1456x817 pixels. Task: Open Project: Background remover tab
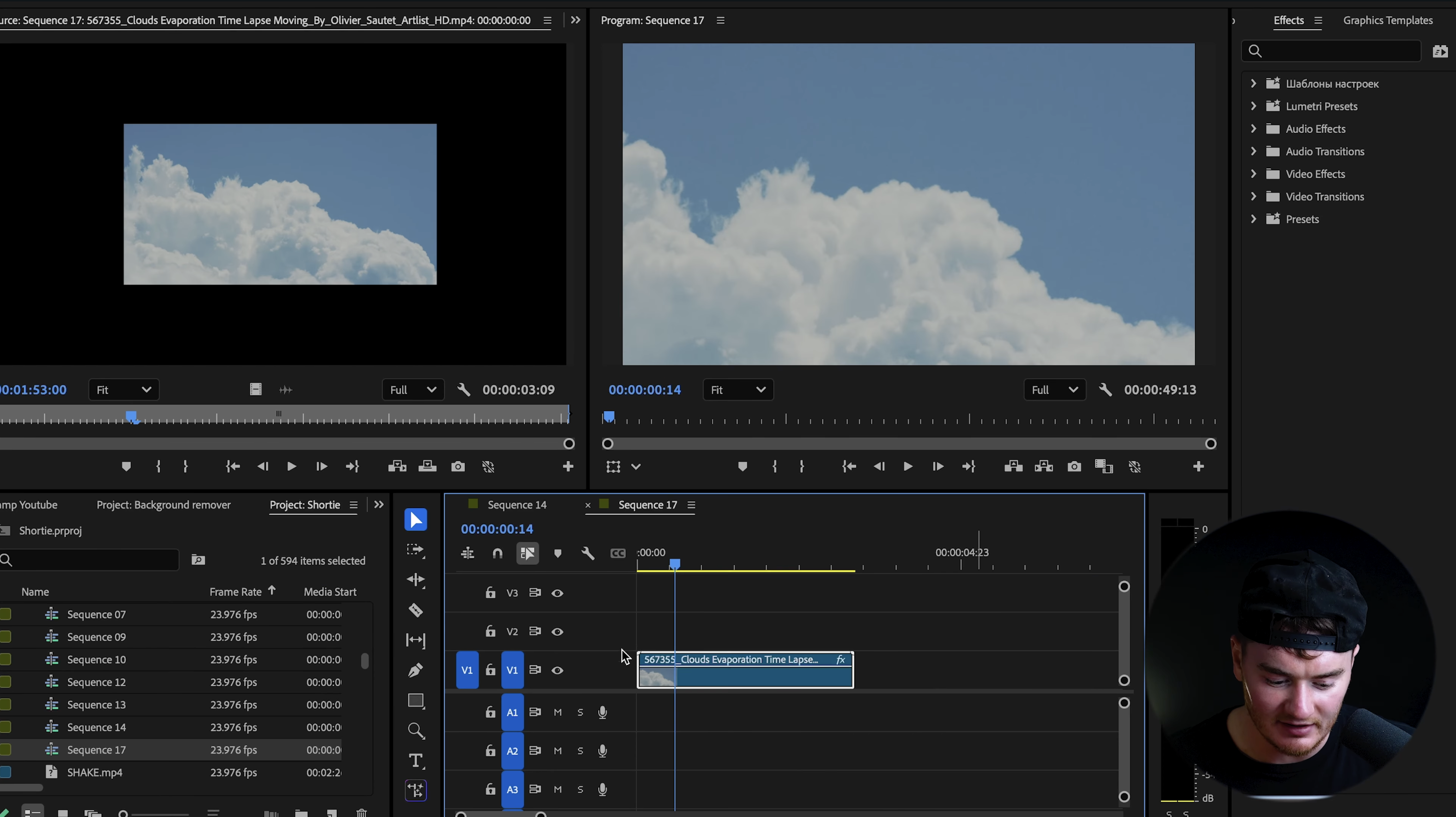click(163, 505)
